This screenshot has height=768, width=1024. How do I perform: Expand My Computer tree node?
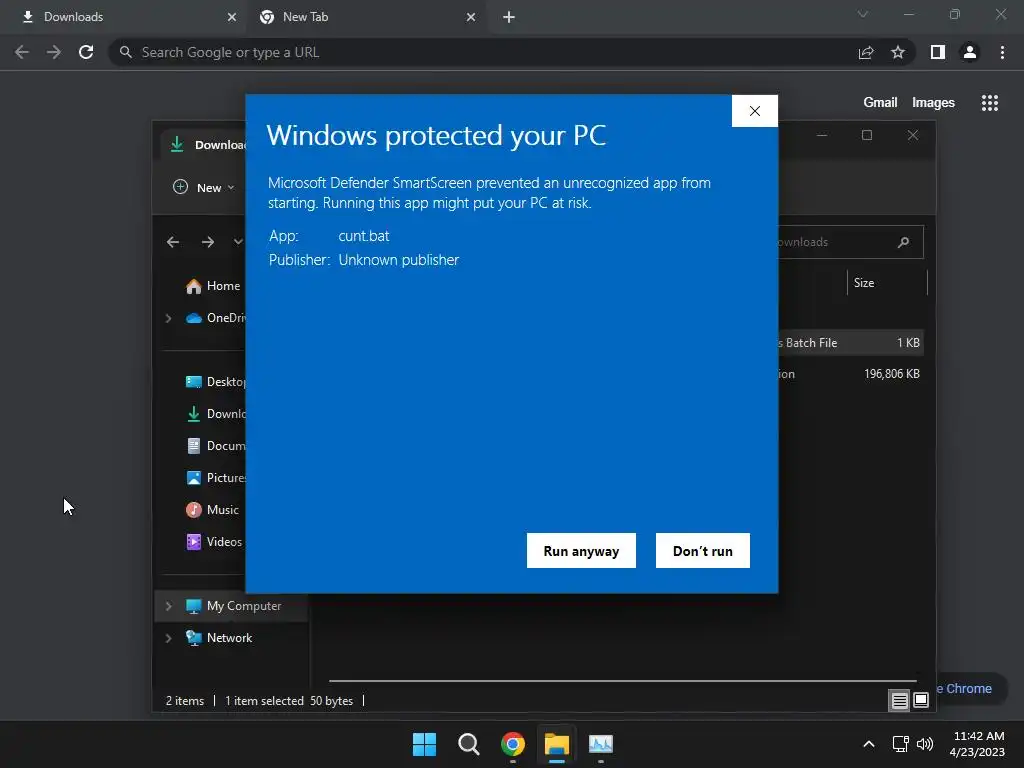[168, 606]
